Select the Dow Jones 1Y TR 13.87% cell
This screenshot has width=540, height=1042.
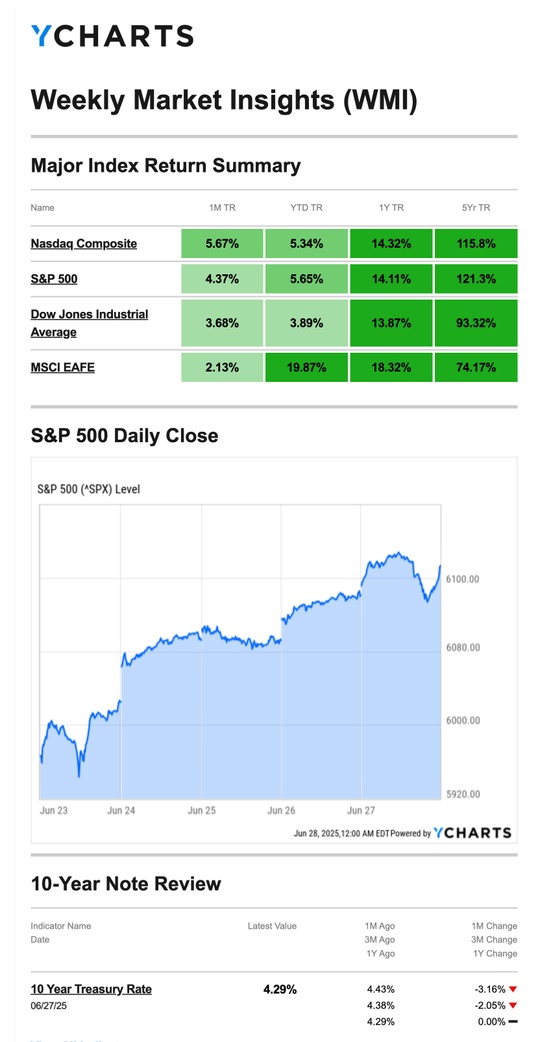pos(391,323)
